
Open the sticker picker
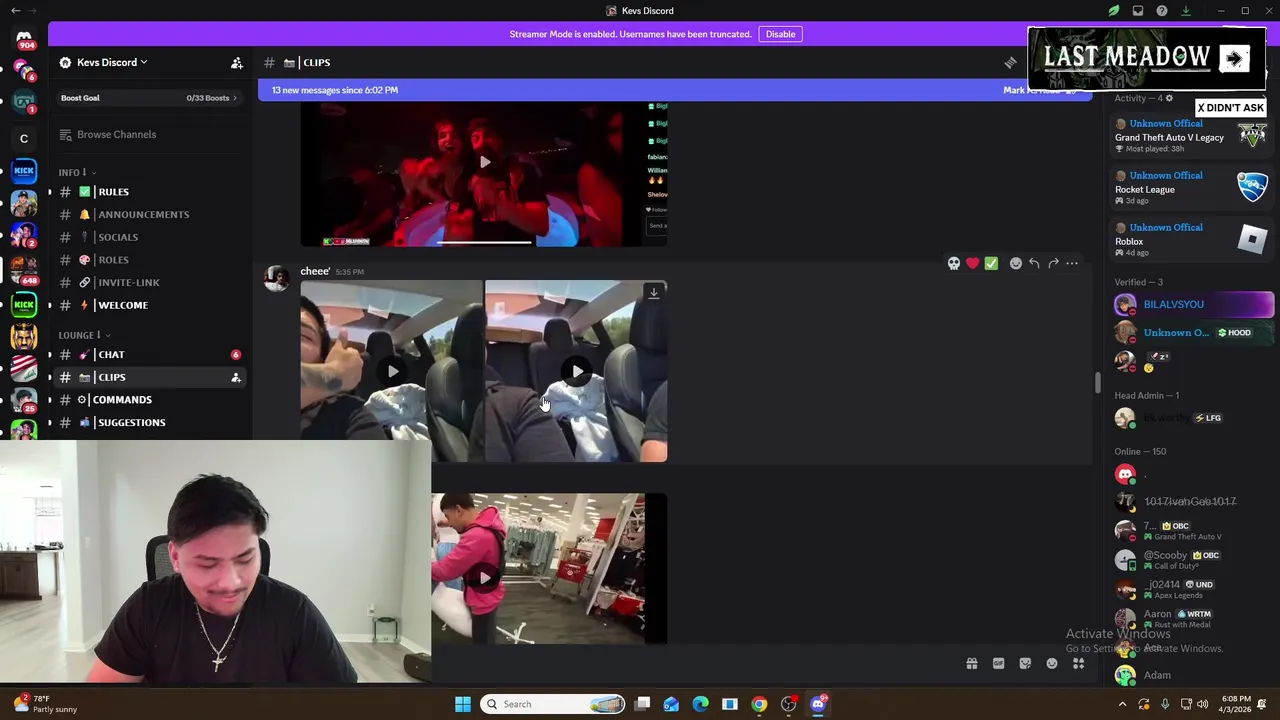pyautogui.click(x=1025, y=664)
